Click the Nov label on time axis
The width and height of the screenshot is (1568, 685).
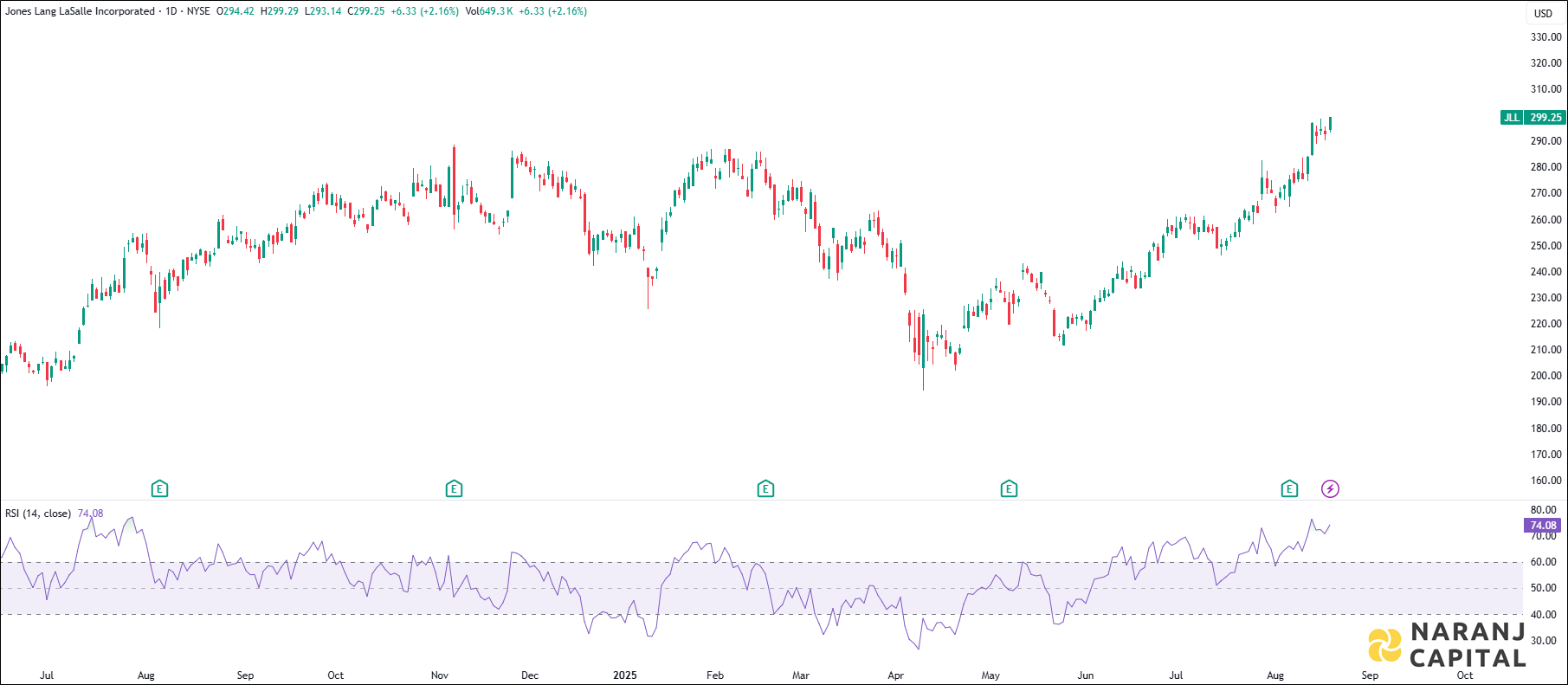pyautogui.click(x=440, y=675)
